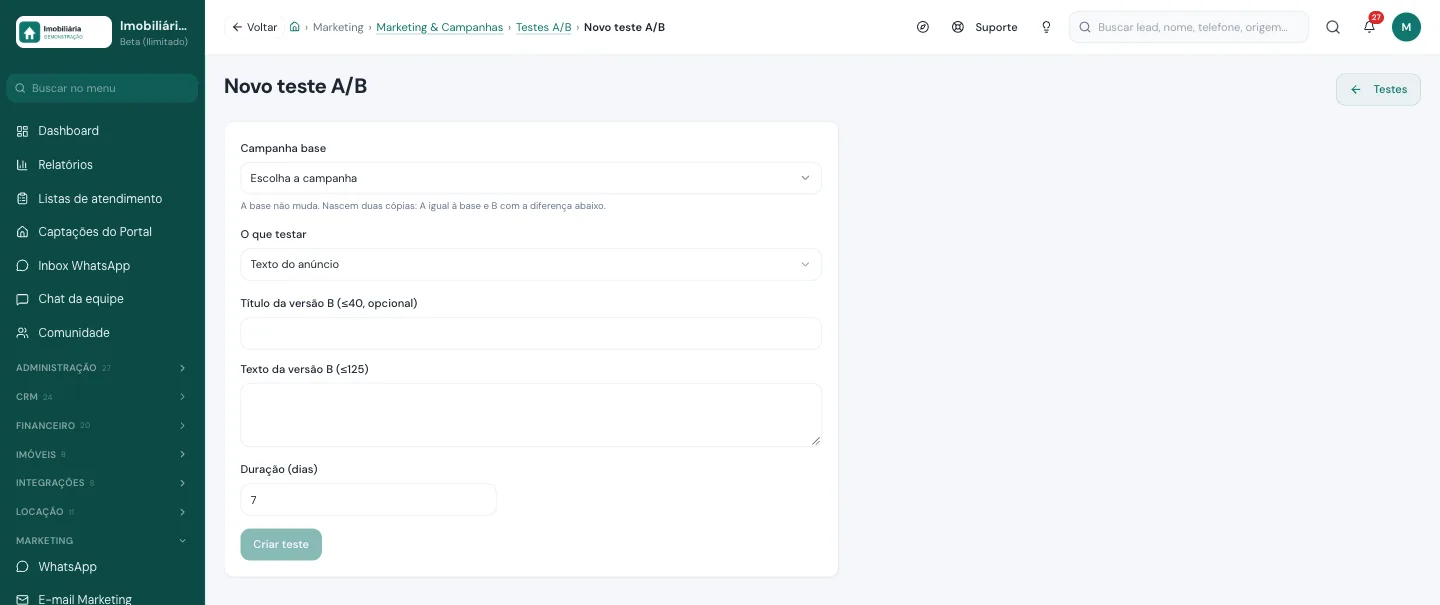Follow the Testes A/B breadcrumb link
Viewport: 1440px width, 605px height.
tap(544, 27)
